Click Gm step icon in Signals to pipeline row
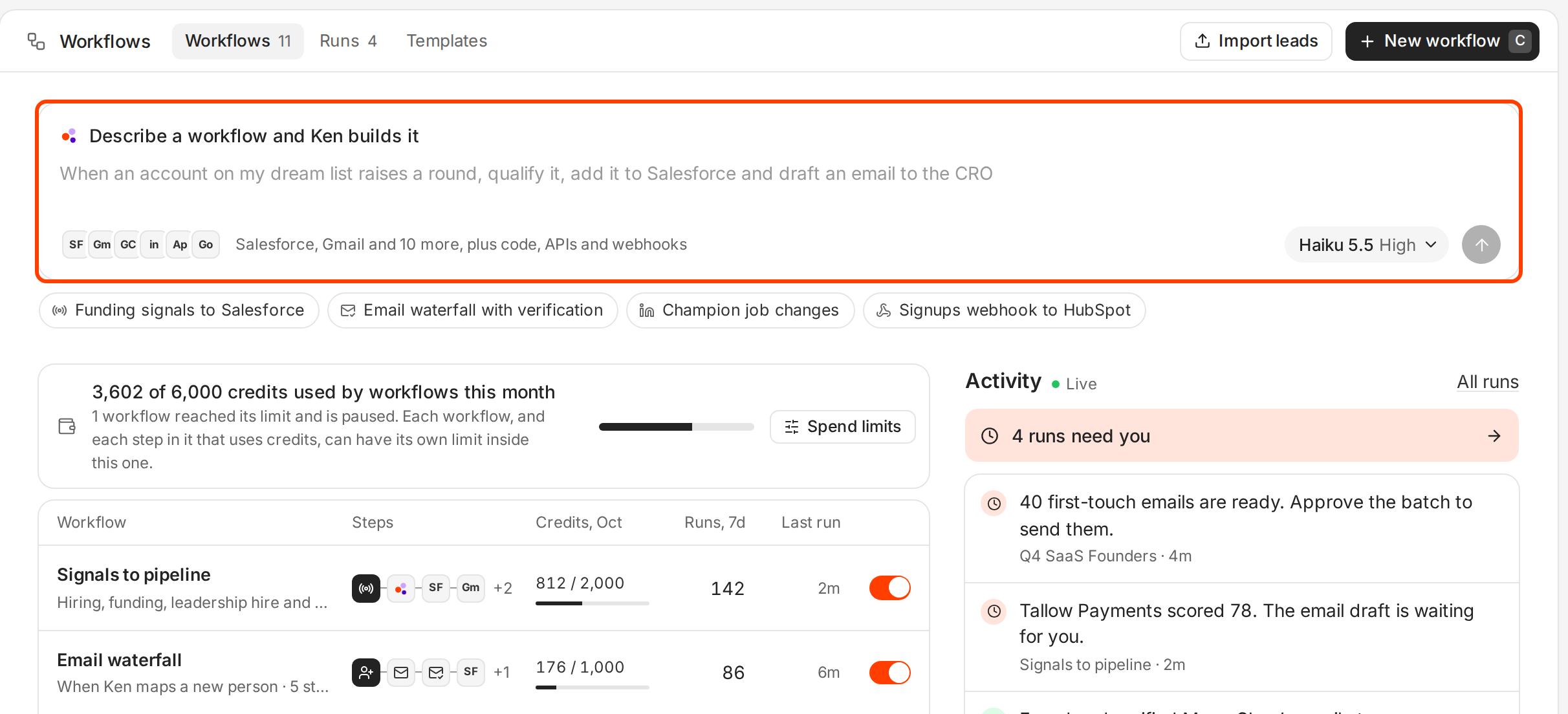 point(471,588)
